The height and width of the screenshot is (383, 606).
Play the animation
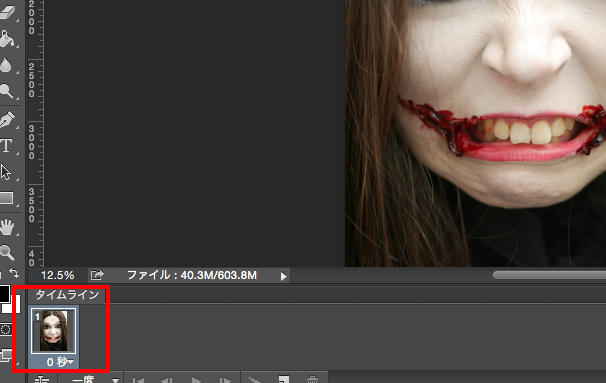(x=196, y=380)
